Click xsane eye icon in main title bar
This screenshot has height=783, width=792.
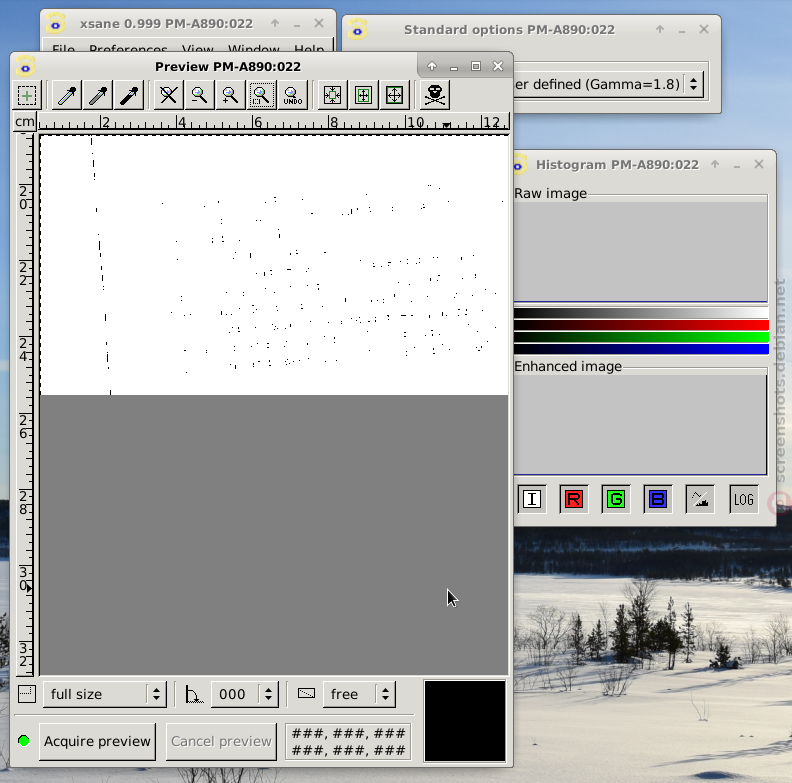tap(55, 24)
